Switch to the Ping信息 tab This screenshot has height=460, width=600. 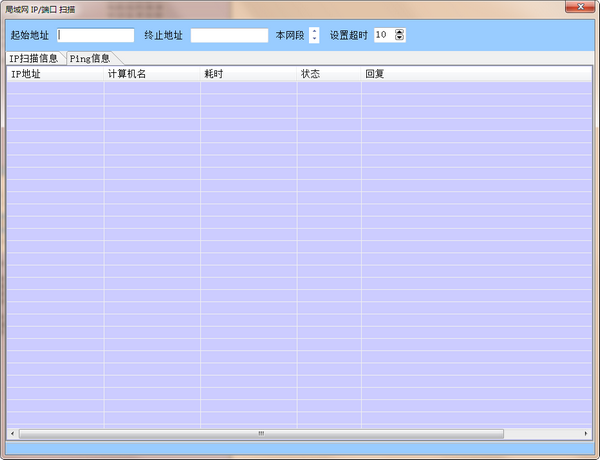click(90, 58)
